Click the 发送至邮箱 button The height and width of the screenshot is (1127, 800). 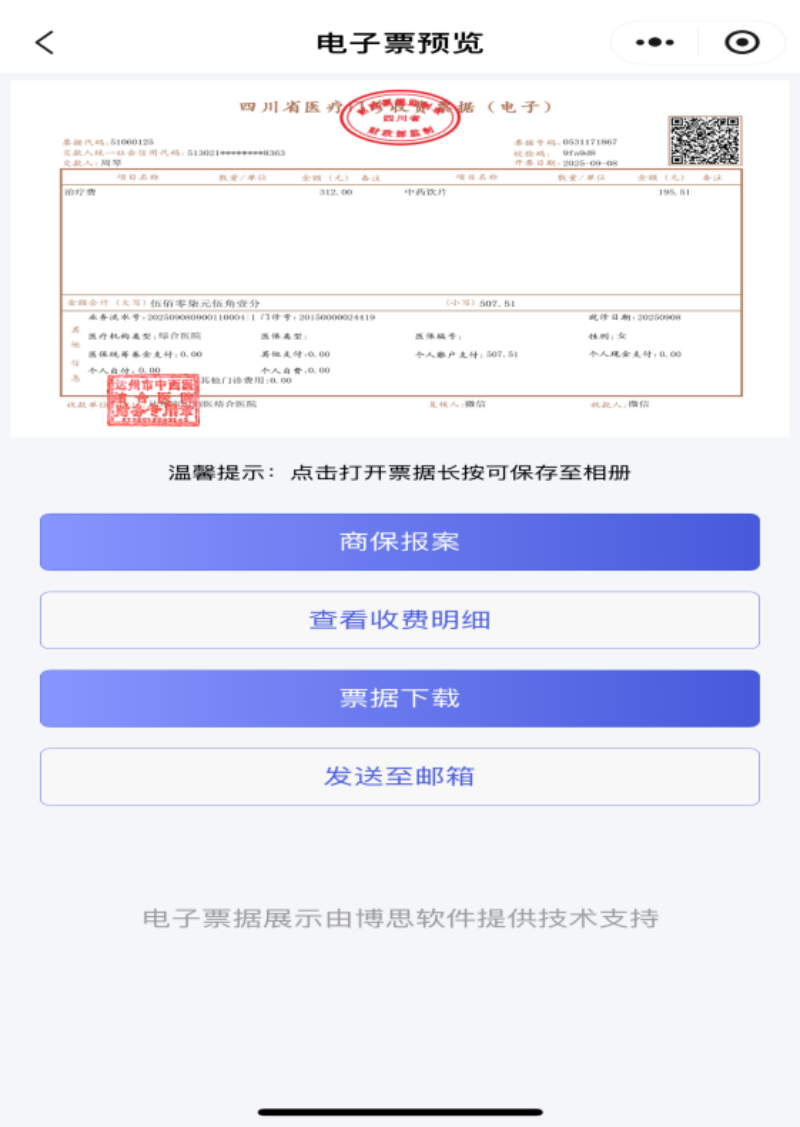point(400,777)
